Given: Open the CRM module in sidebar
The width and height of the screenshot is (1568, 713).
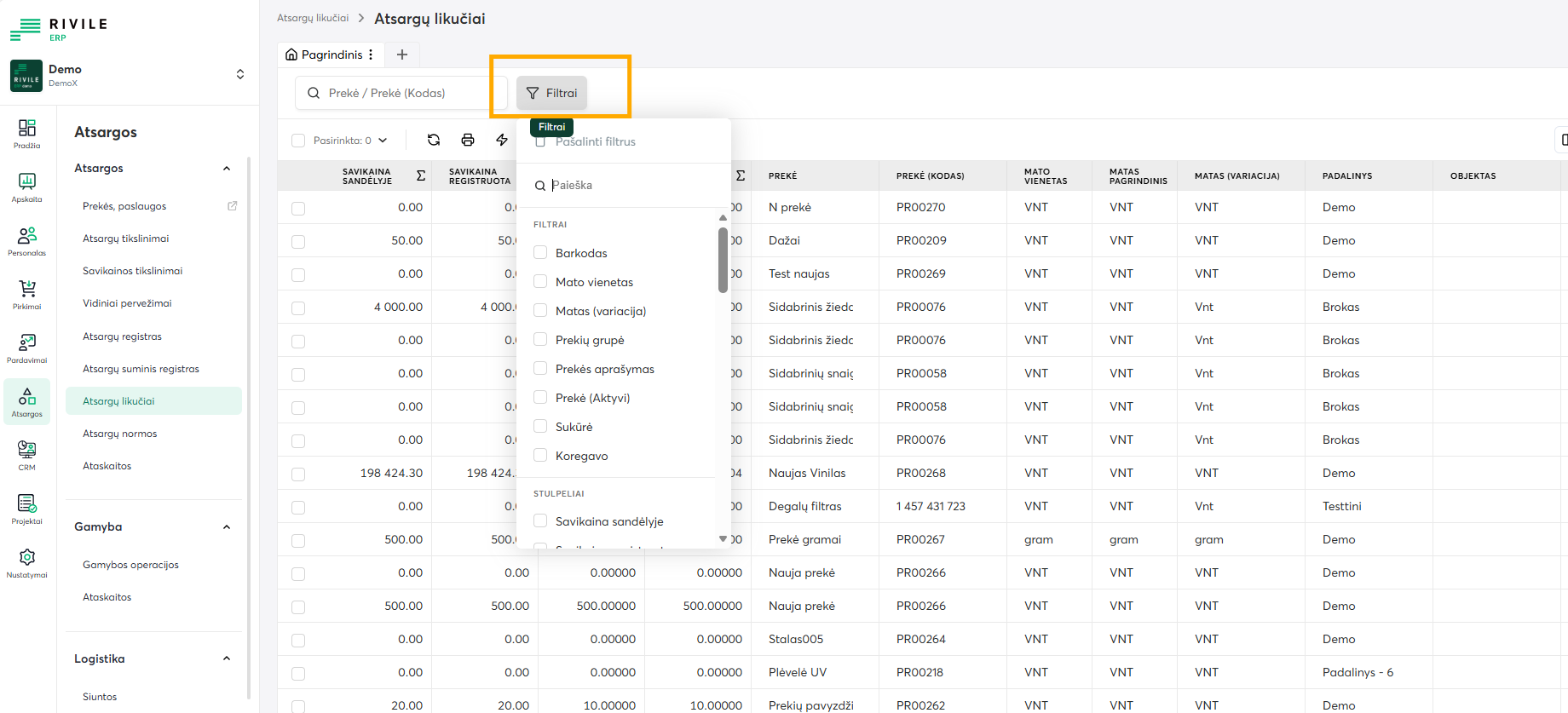Looking at the screenshot, I should tap(27, 455).
